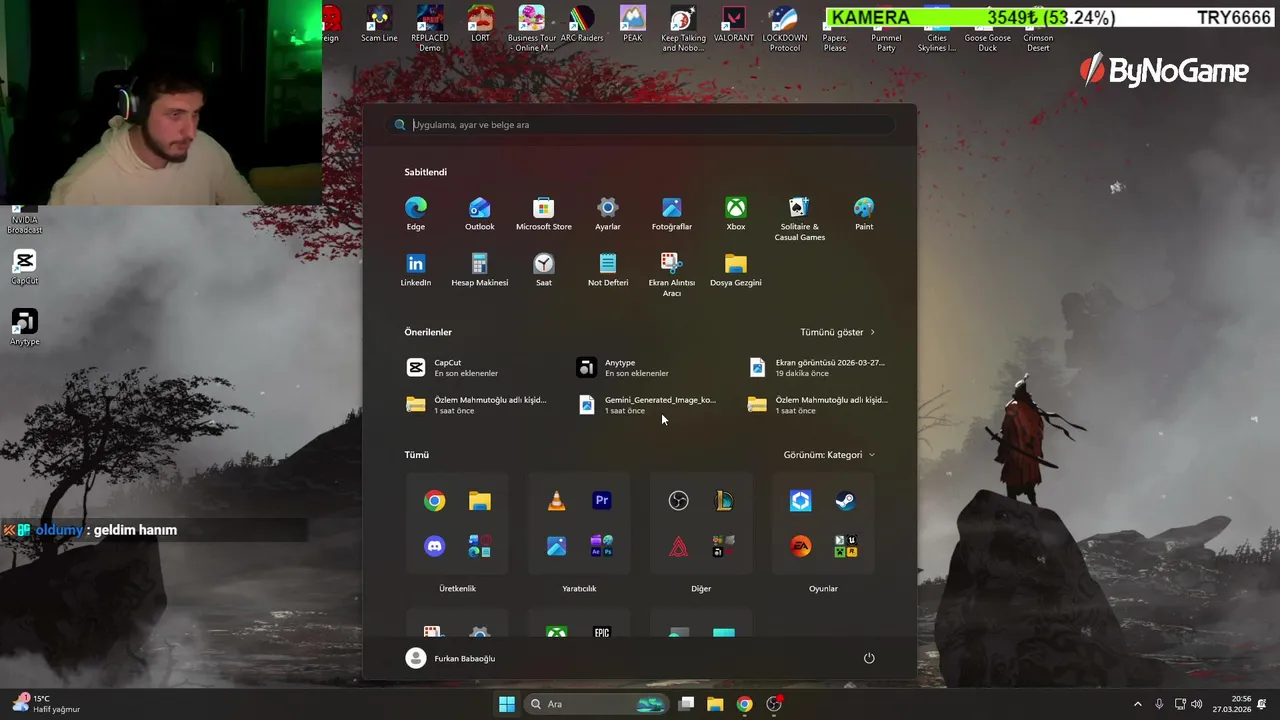Viewport: 1280px width, 720px height.
Task: Launch Outlook from pinned apps
Action: tap(479, 213)
